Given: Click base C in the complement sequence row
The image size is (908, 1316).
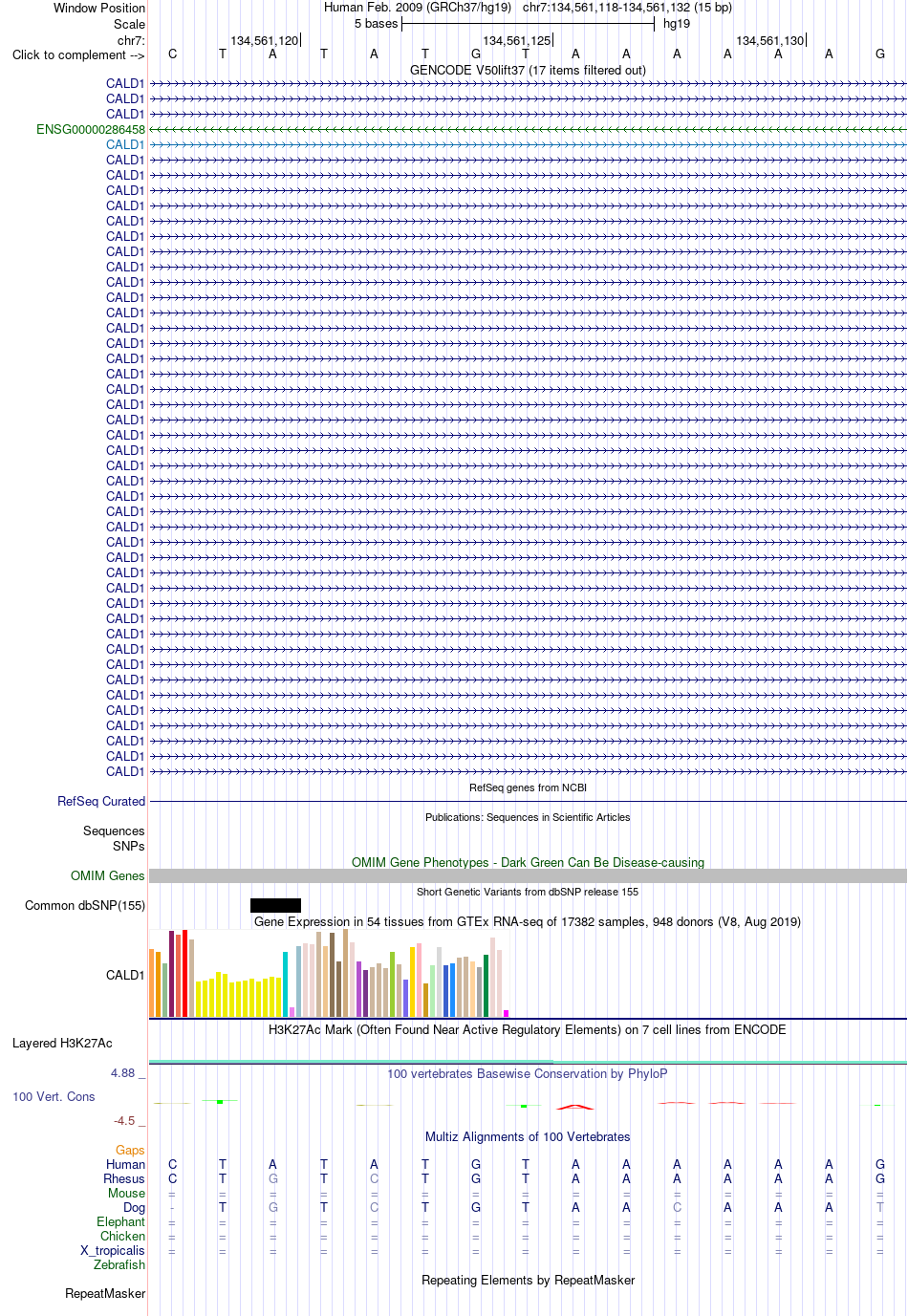Looking at the screenshot, I should (172, 54).
